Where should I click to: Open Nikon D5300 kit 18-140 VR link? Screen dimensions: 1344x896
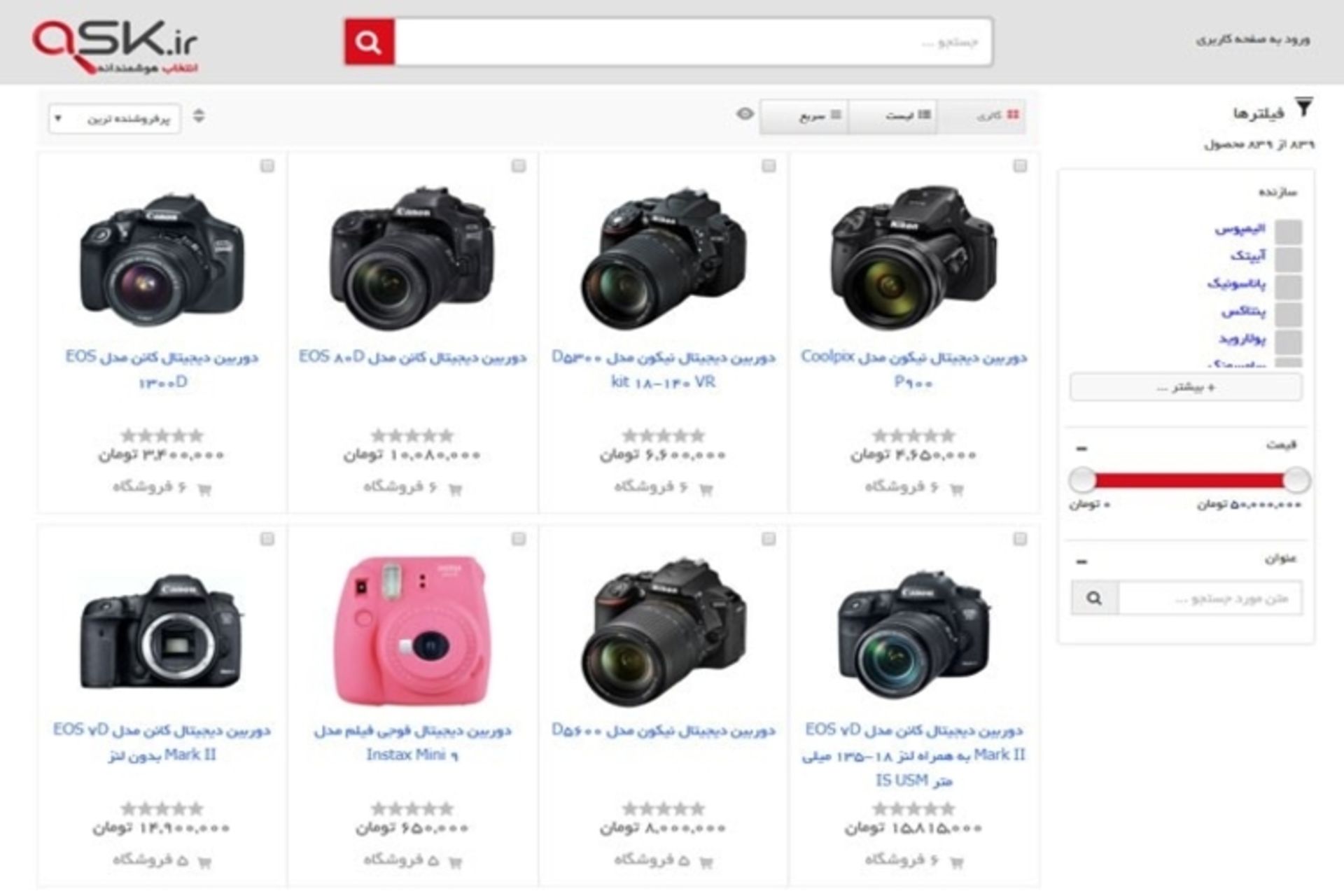(x=663, y=370)
